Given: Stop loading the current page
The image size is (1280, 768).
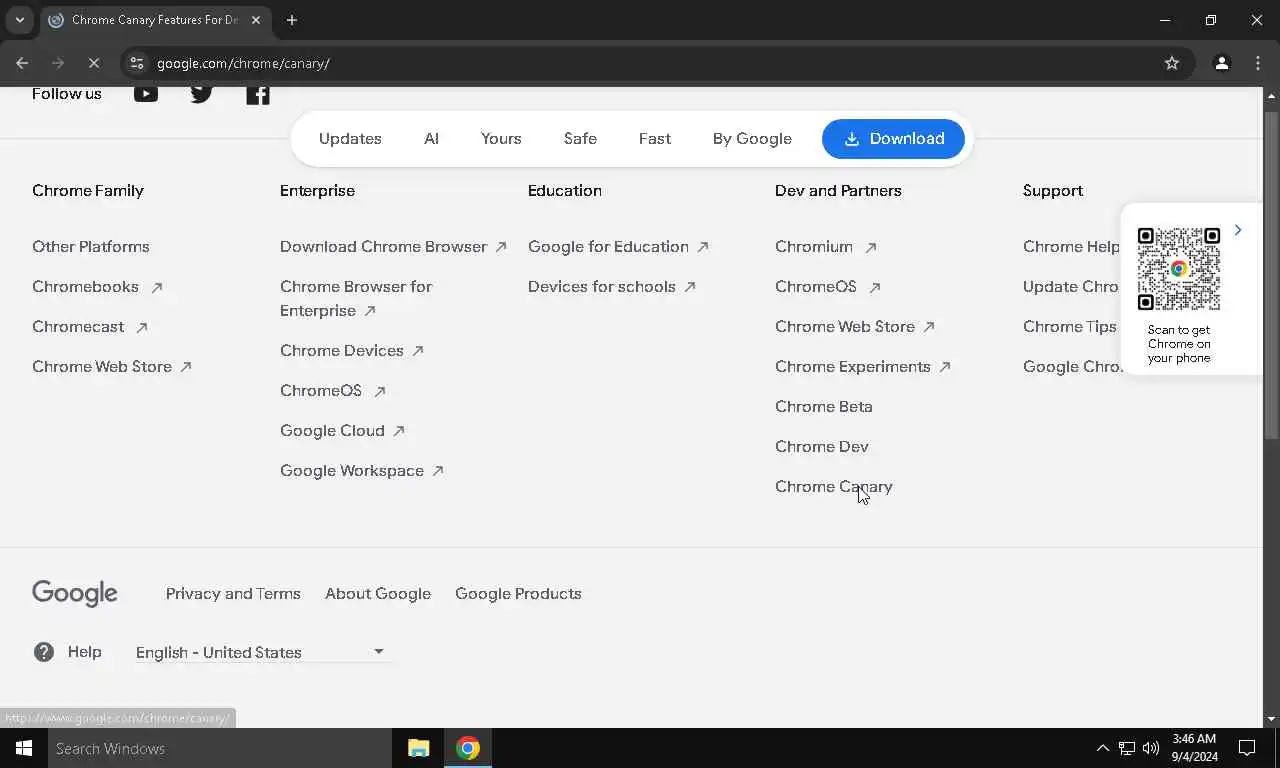Looking at the screenshot, I should point(94,63).
